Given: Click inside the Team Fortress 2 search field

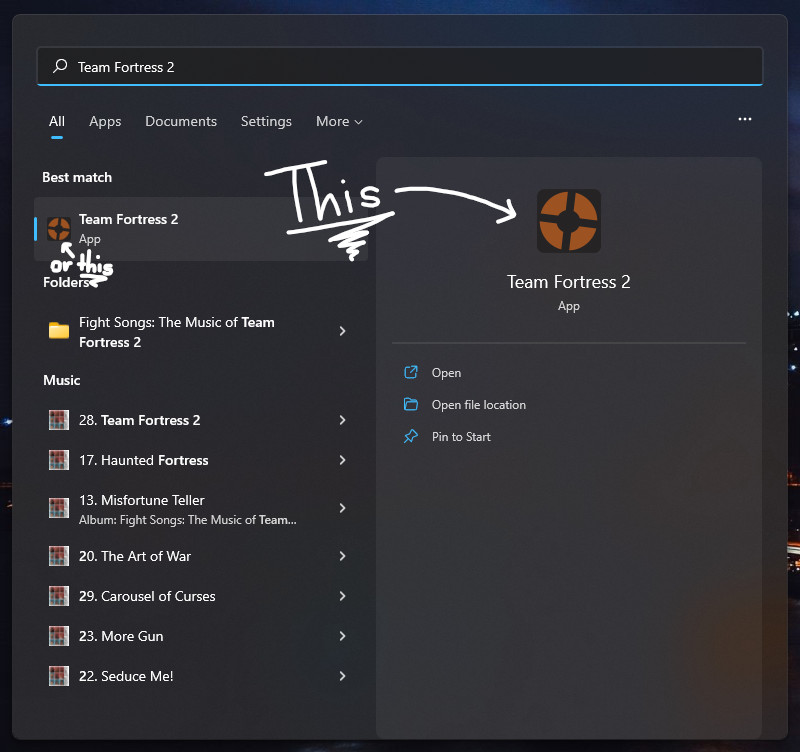Looking at the screenshot, I should coord(300,66).
